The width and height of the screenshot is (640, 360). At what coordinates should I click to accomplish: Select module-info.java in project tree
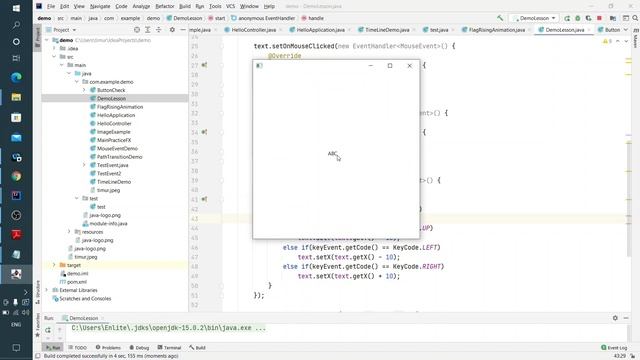click(x=109, y=223)
